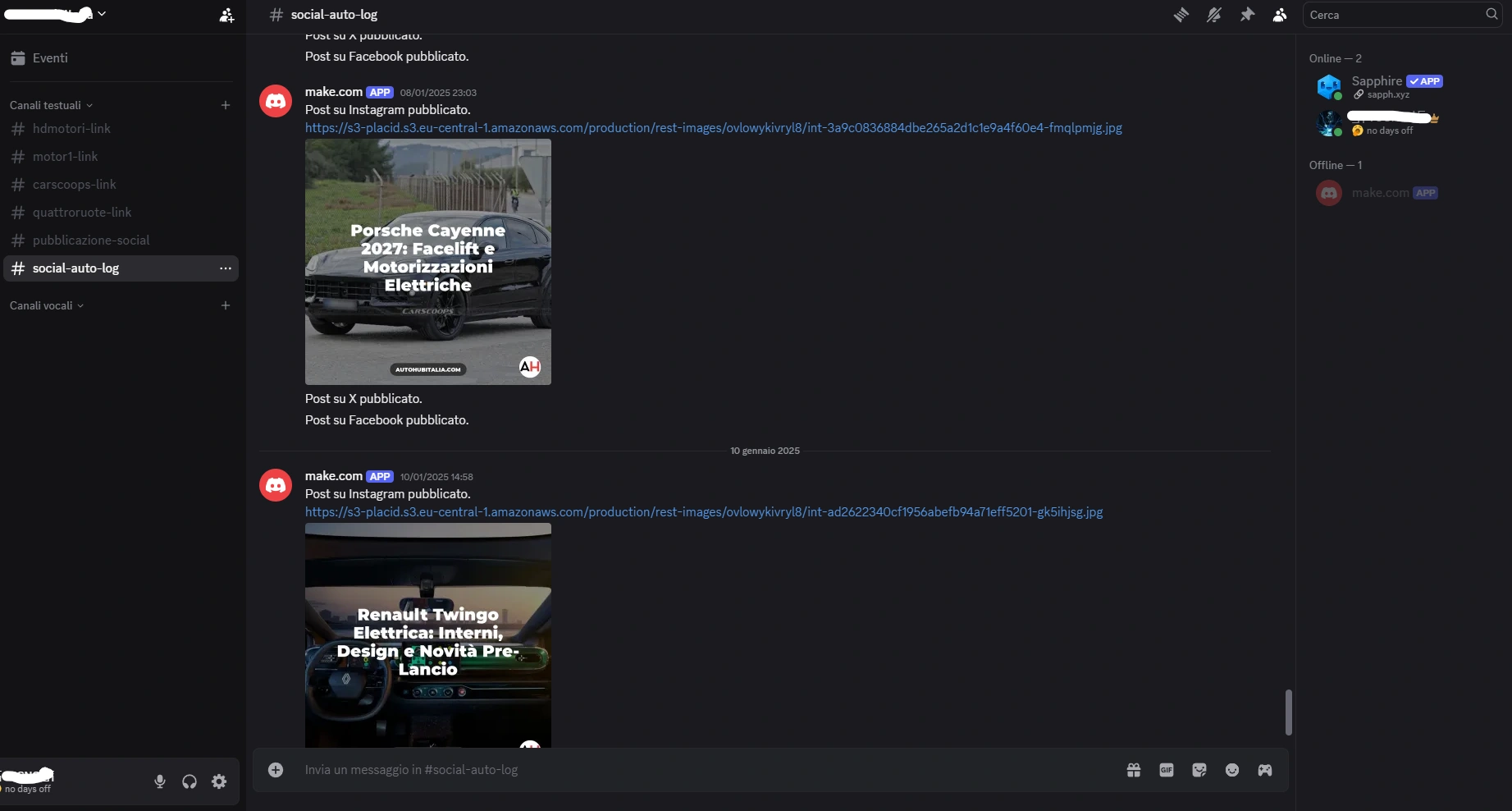Toggle the member list panel
1512x811 pixels.
(x=1280, y=15)
